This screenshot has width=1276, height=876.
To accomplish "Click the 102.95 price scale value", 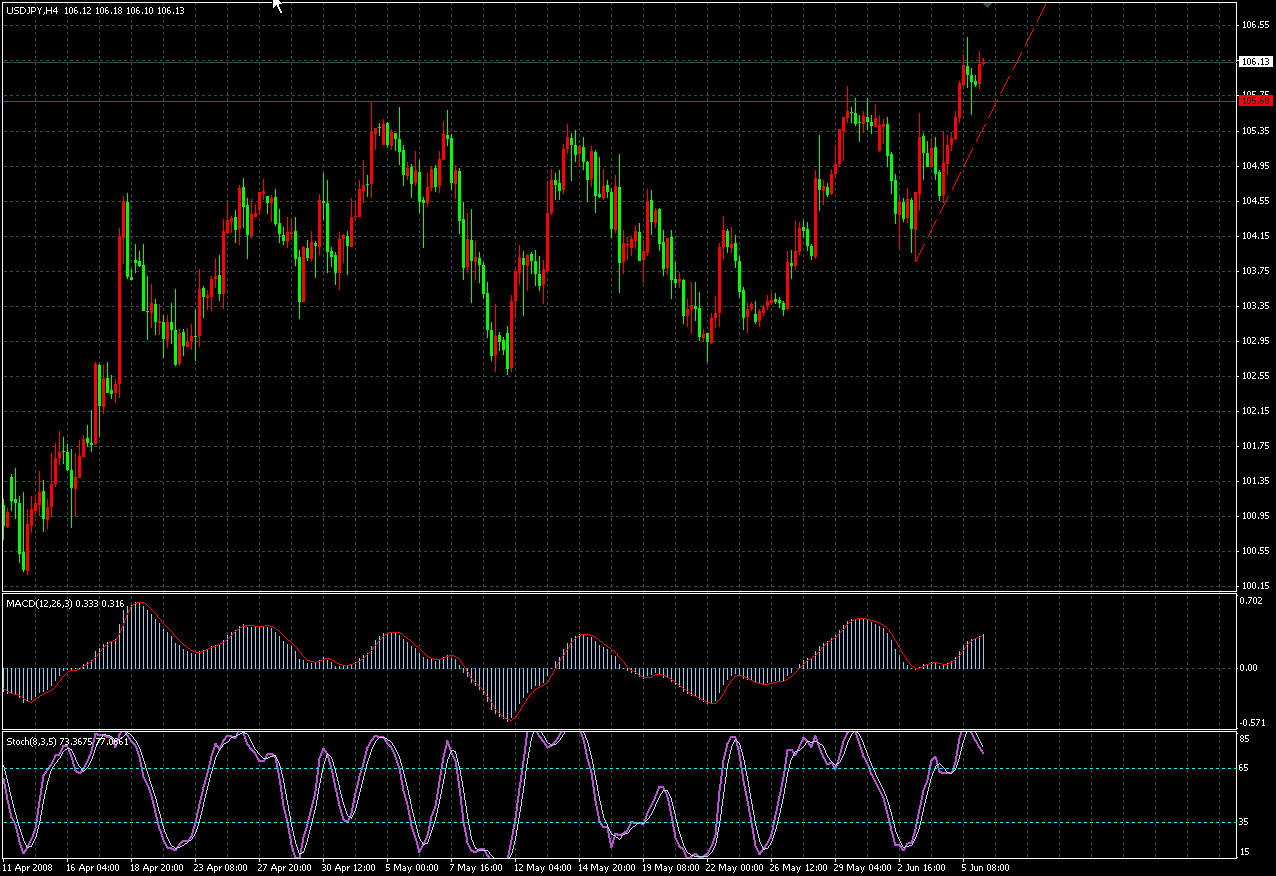I will pyautogui.click(x=1255, y=340).
